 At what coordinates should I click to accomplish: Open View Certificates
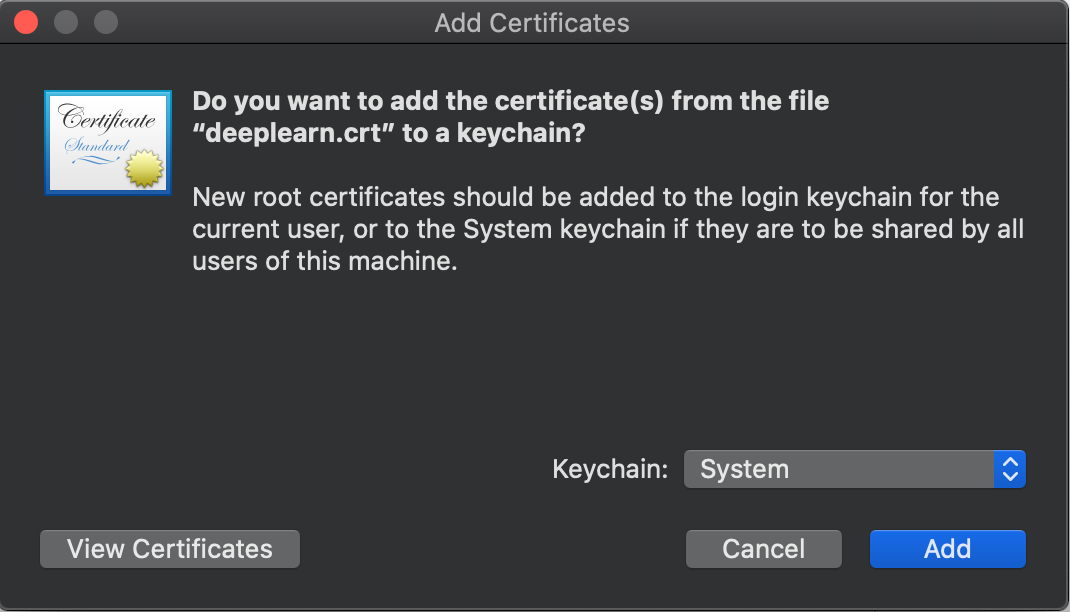(170, 549)
